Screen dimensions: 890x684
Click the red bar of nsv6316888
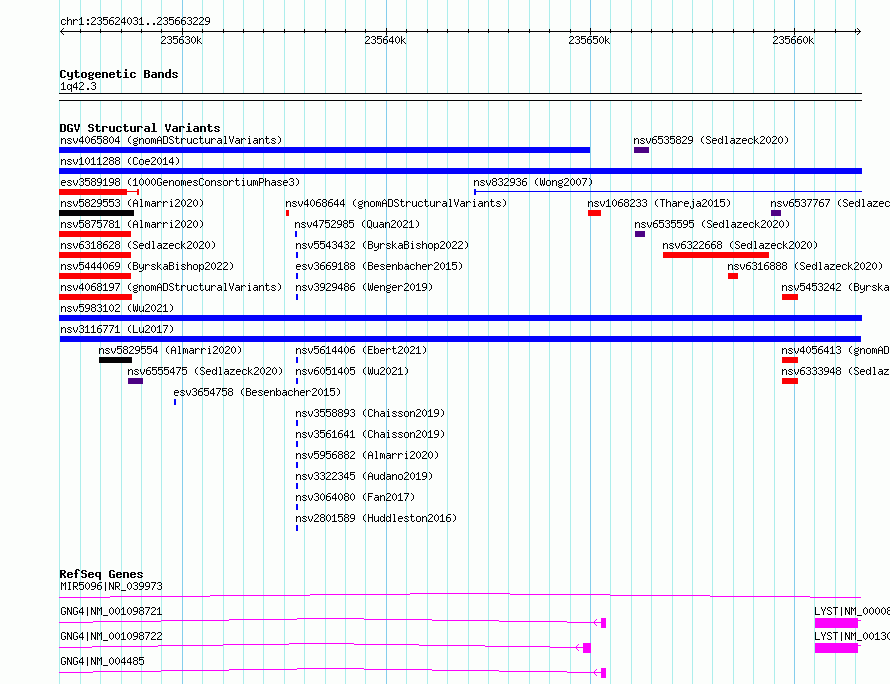[x=733, y=276]
